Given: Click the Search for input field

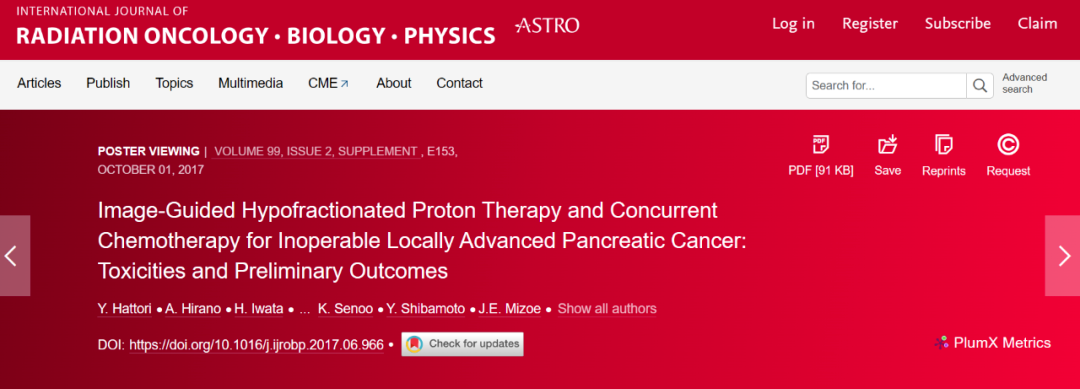Looking at the screenshot, I should [x=886, y=85].
